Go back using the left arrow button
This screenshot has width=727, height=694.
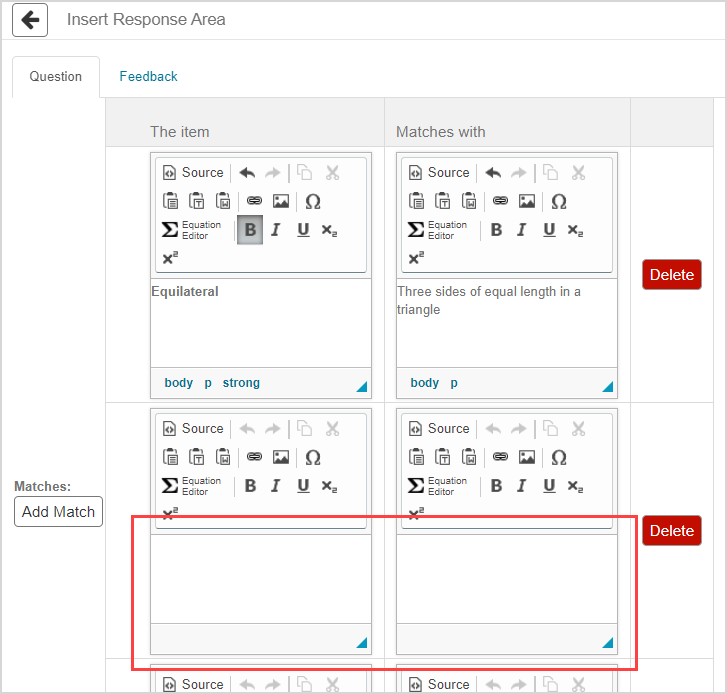click(x=30, y=20)
